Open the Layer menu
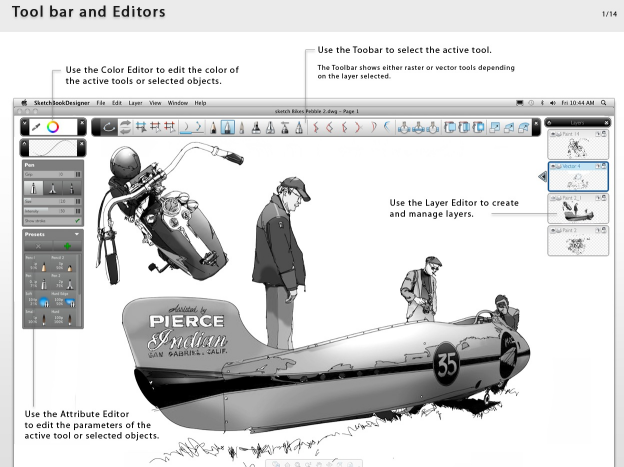 135,103
